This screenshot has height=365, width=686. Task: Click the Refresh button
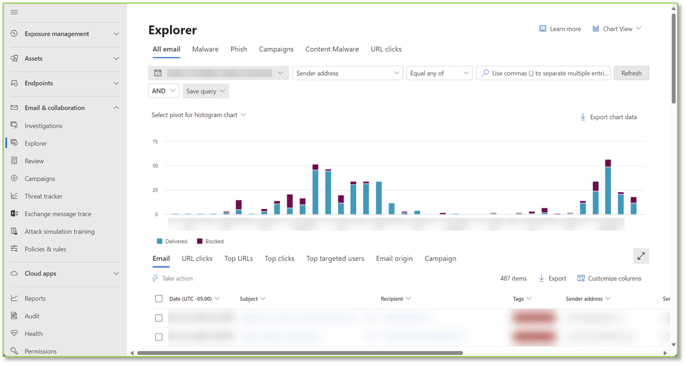[x=631, y=73]
